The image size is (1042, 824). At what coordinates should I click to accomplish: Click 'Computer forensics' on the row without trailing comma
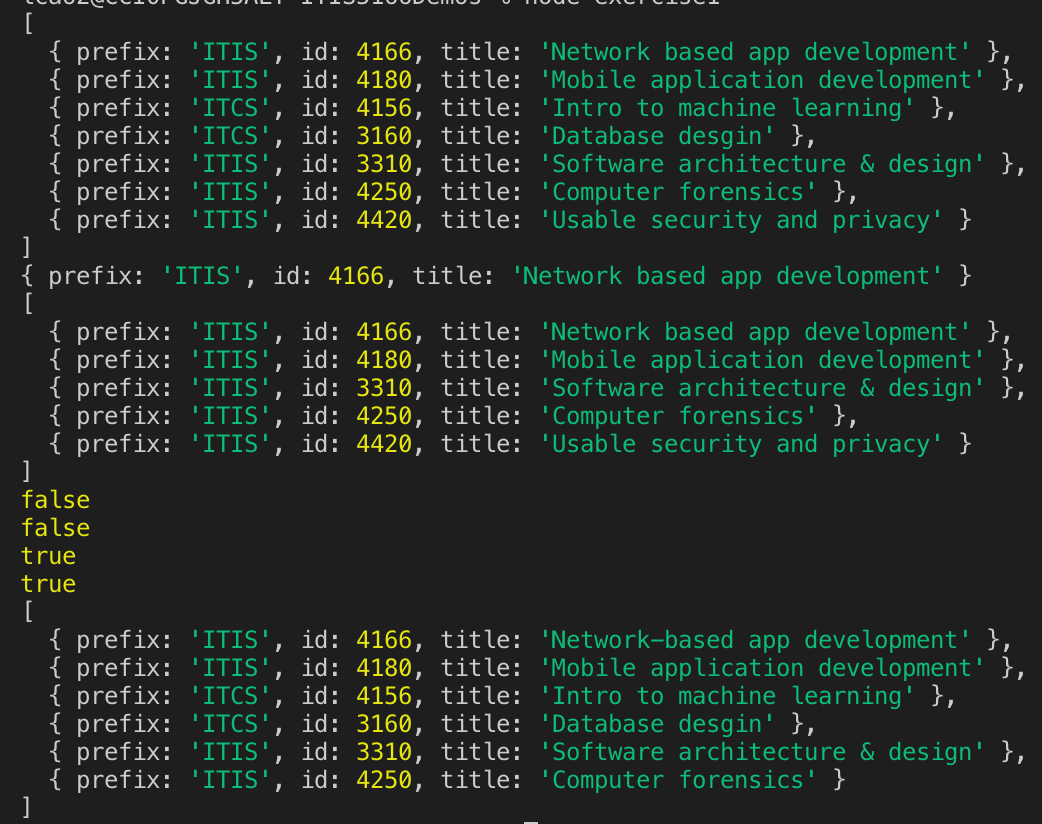(678, 780)
